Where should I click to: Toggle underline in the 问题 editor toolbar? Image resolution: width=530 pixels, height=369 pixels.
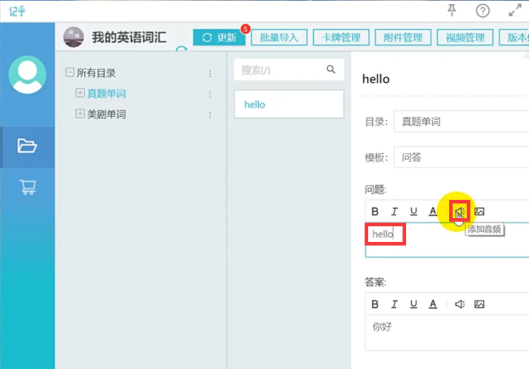[413, 212]
